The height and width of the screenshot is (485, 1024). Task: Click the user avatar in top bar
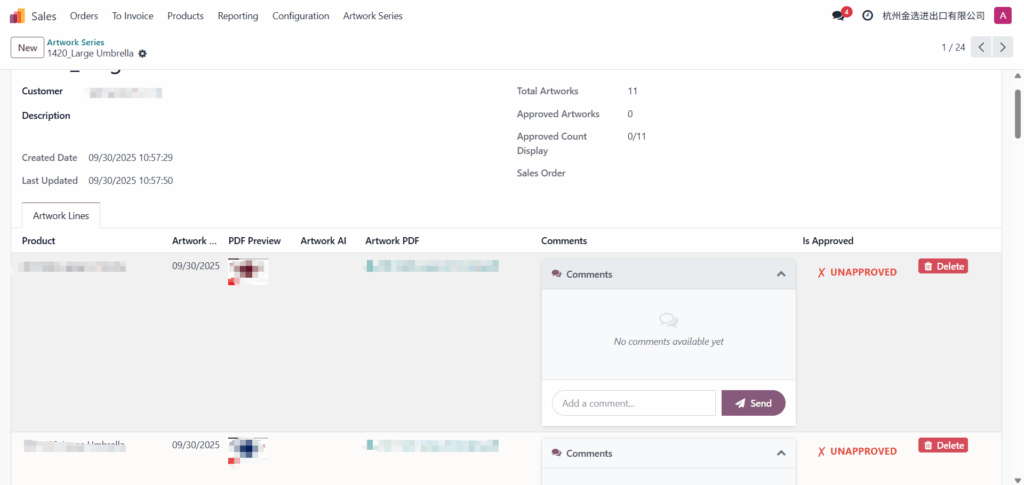tap(1002, 16)
